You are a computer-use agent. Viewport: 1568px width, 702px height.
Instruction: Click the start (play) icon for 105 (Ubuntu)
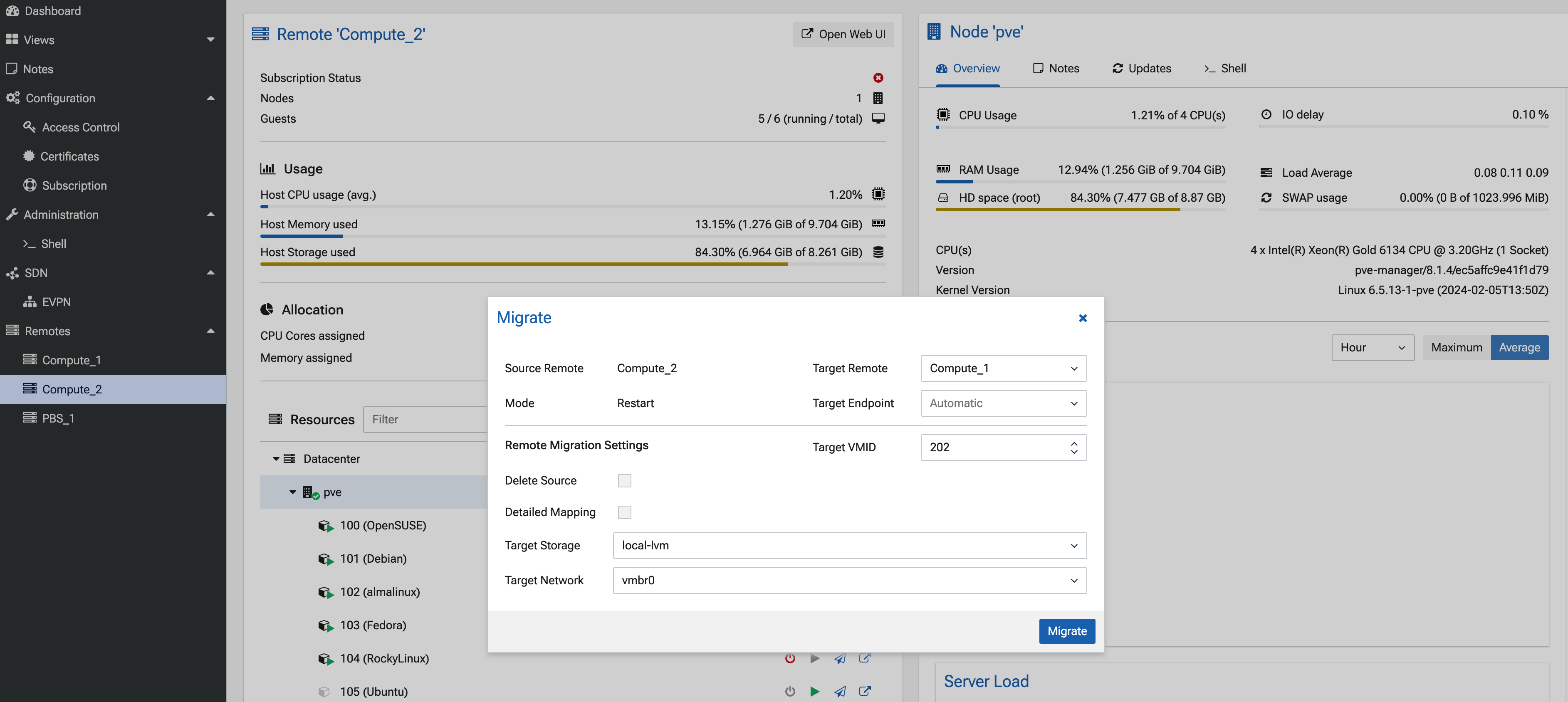[814, 691]
